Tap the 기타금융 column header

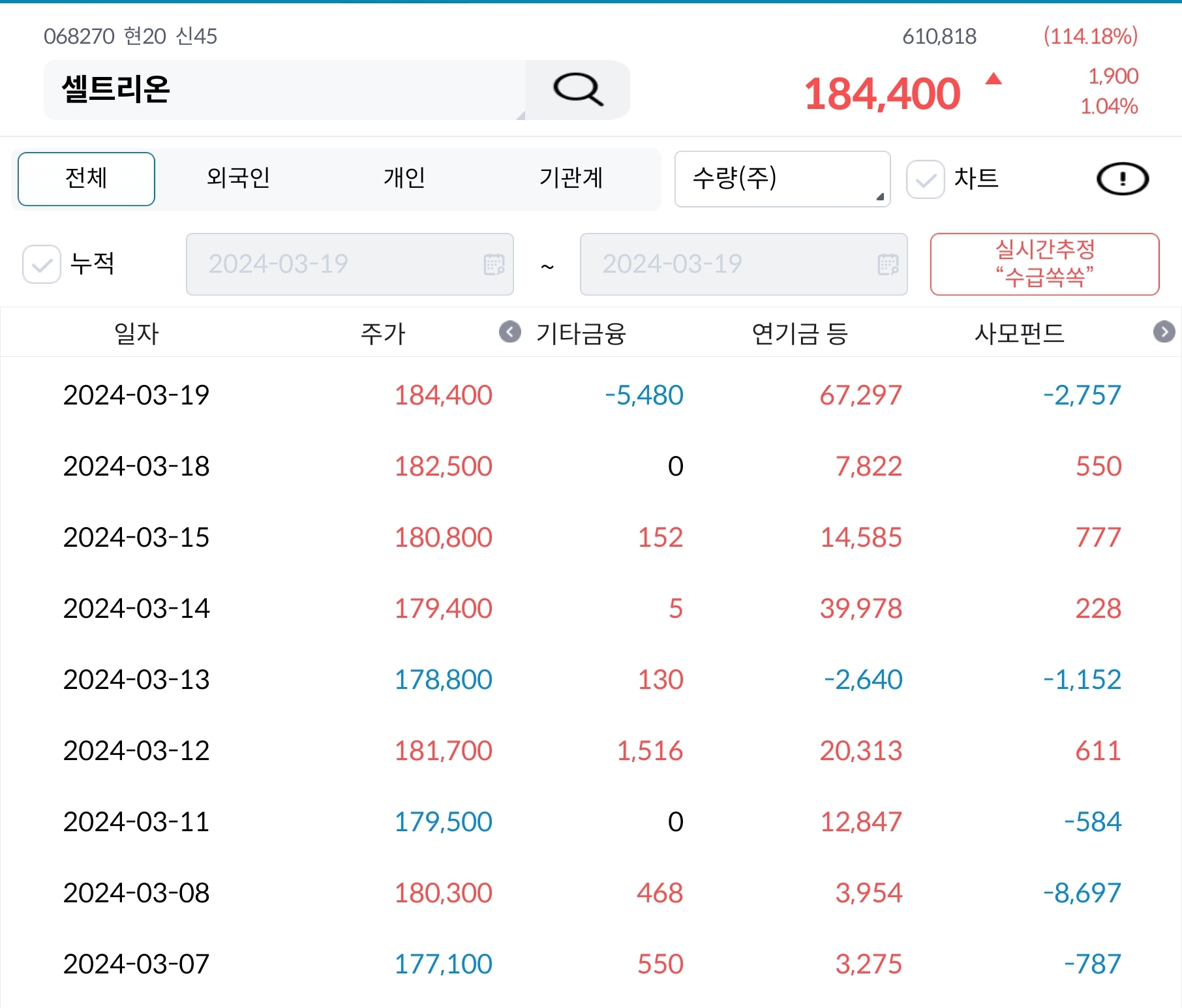tap(581, 333)
